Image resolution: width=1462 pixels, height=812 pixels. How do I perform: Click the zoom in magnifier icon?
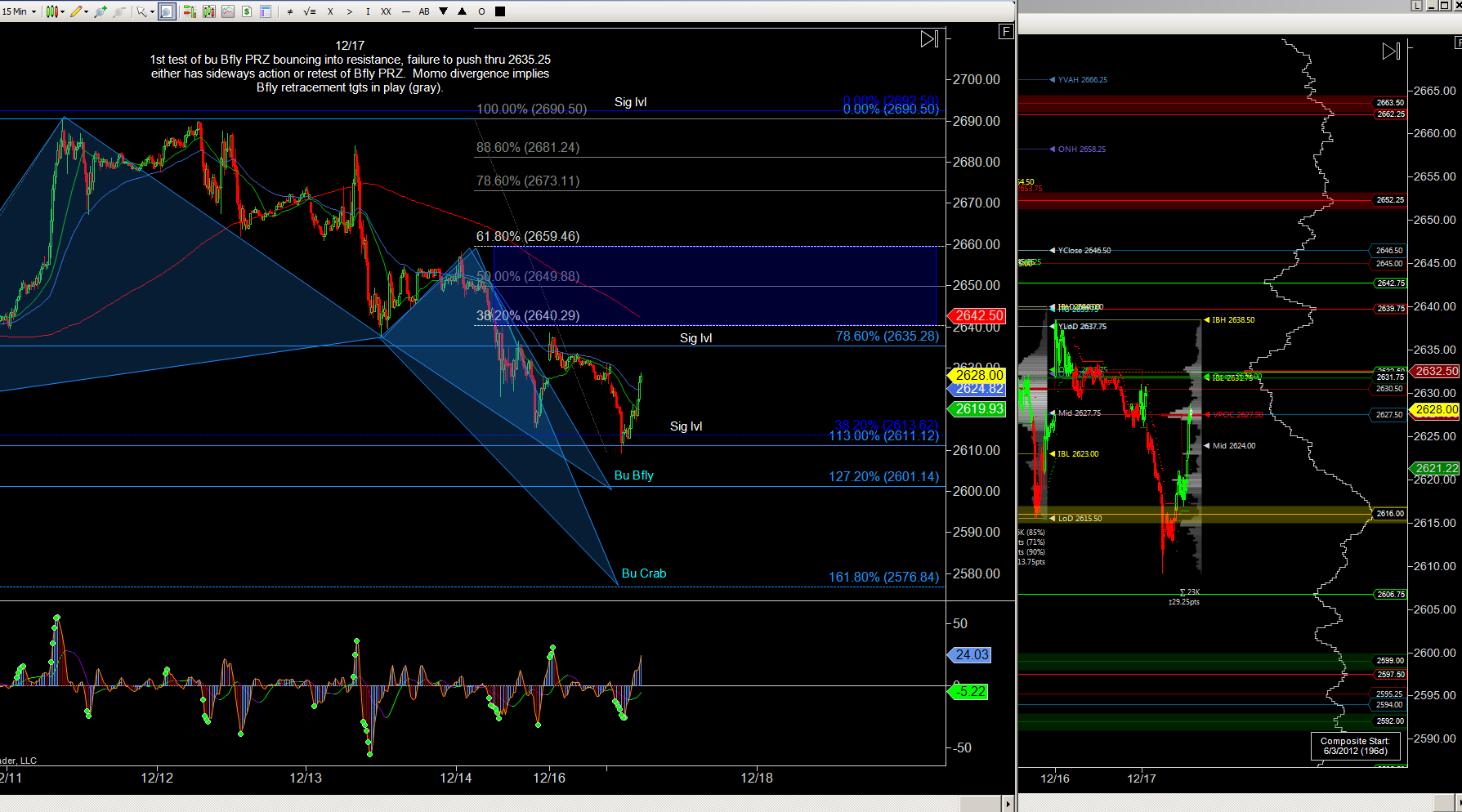[101, 11]
